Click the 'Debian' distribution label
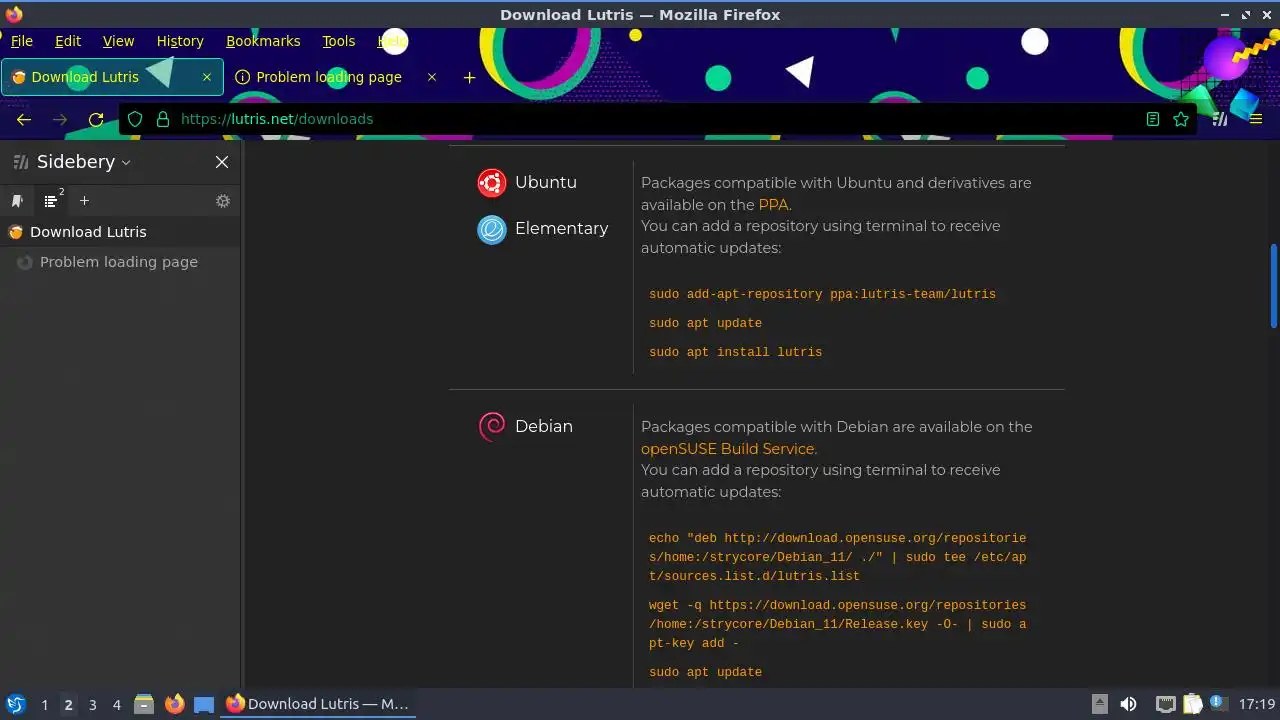This screenshot has height=720, width=1280. tap(544, 426)
